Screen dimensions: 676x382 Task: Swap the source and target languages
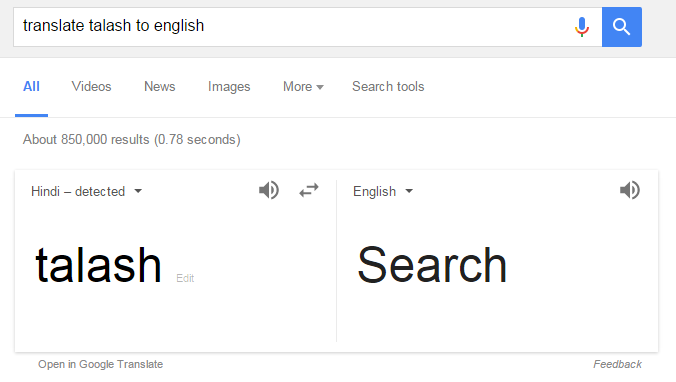[309, 190]
